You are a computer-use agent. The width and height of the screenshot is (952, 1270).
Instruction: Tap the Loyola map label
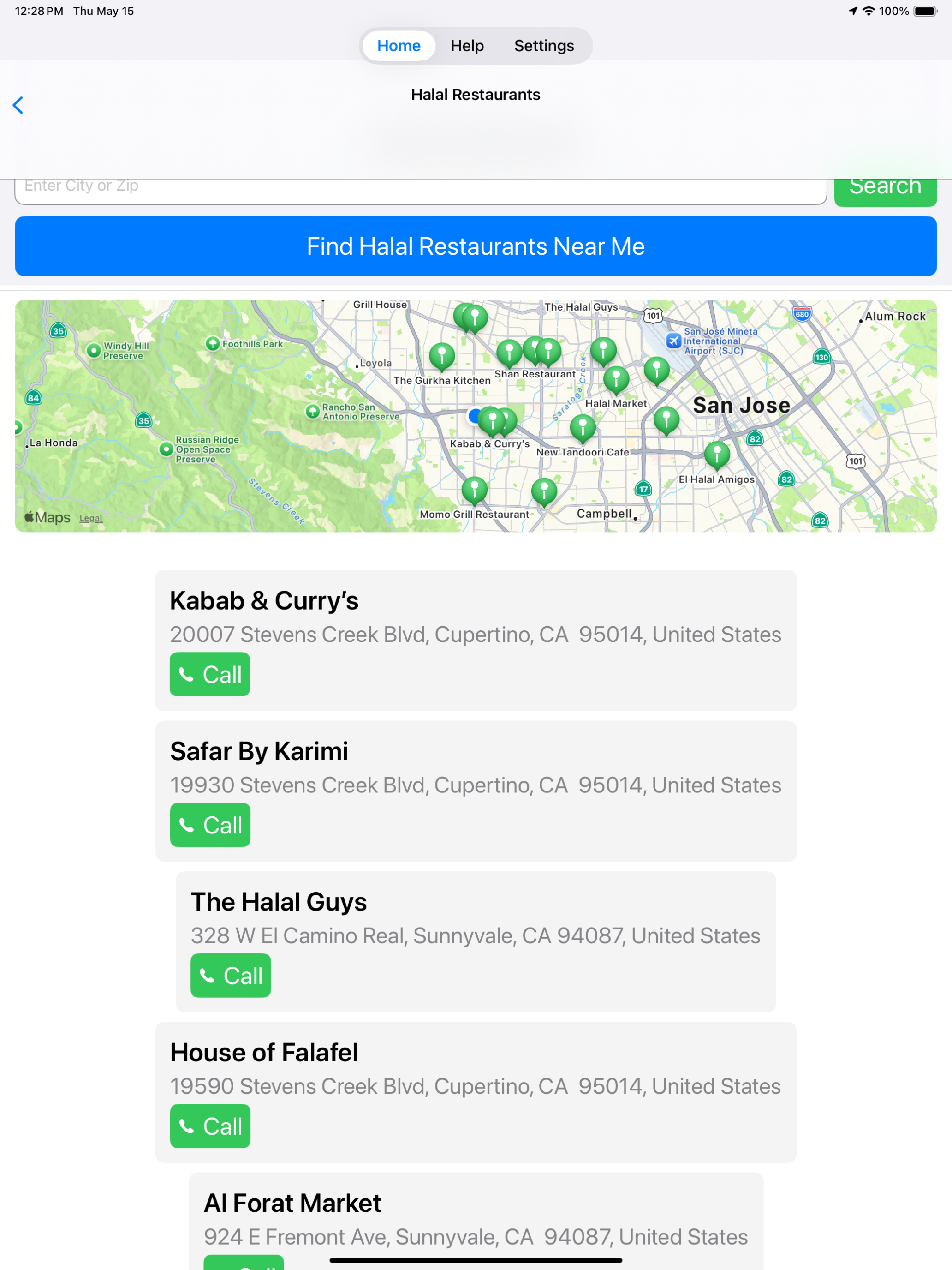376,363
